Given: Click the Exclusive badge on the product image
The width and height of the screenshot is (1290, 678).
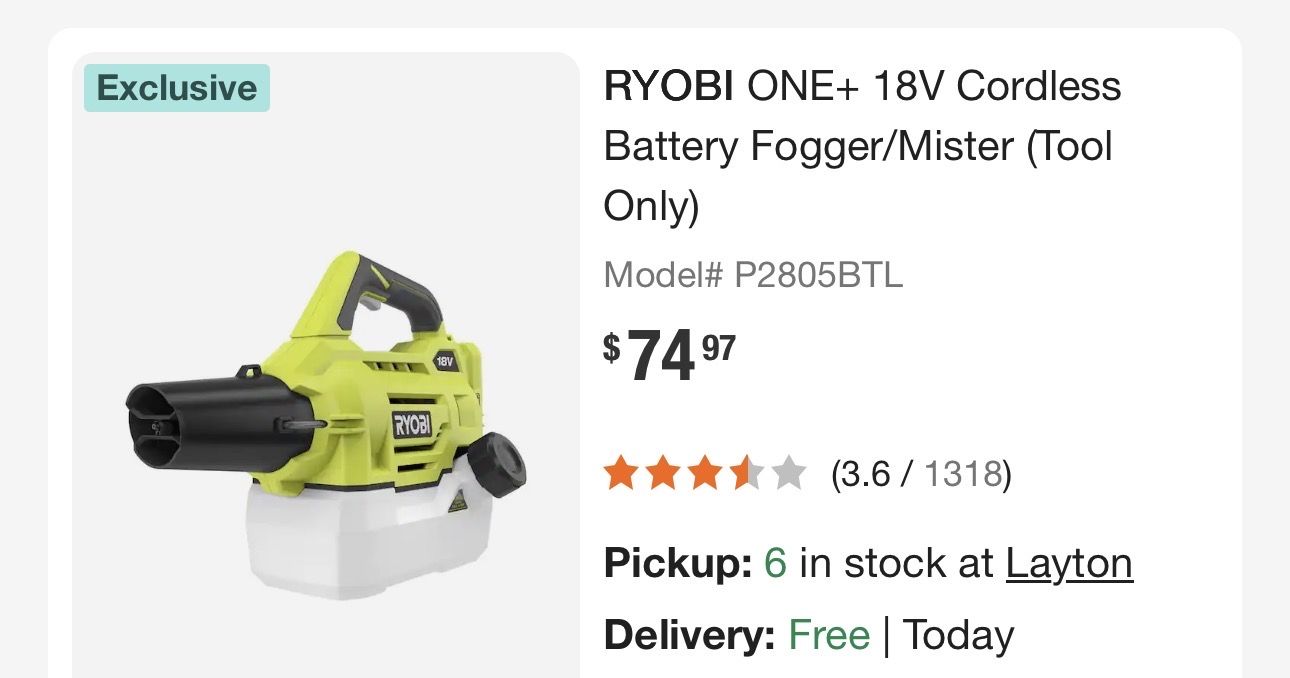Looking at the screenshot, I should click(x=177, y=88).
